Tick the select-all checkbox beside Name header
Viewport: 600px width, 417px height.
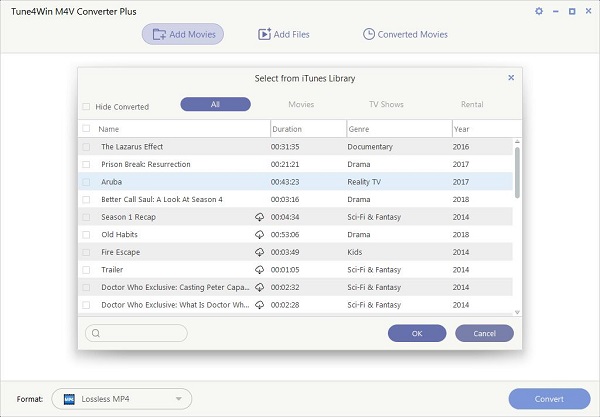[86, 129]
